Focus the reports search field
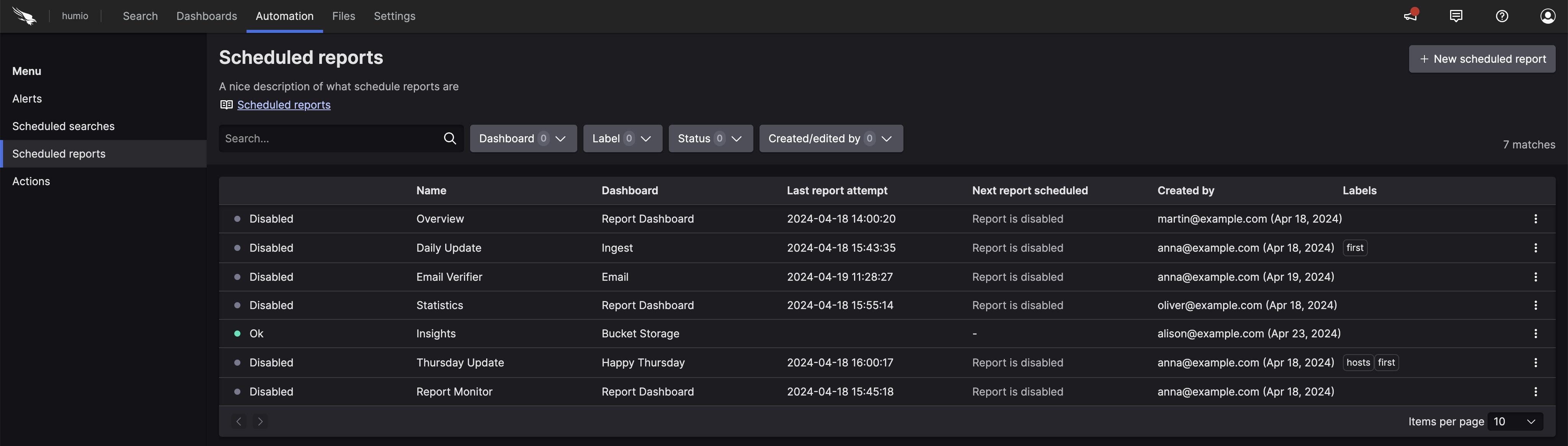 point(329,139)
